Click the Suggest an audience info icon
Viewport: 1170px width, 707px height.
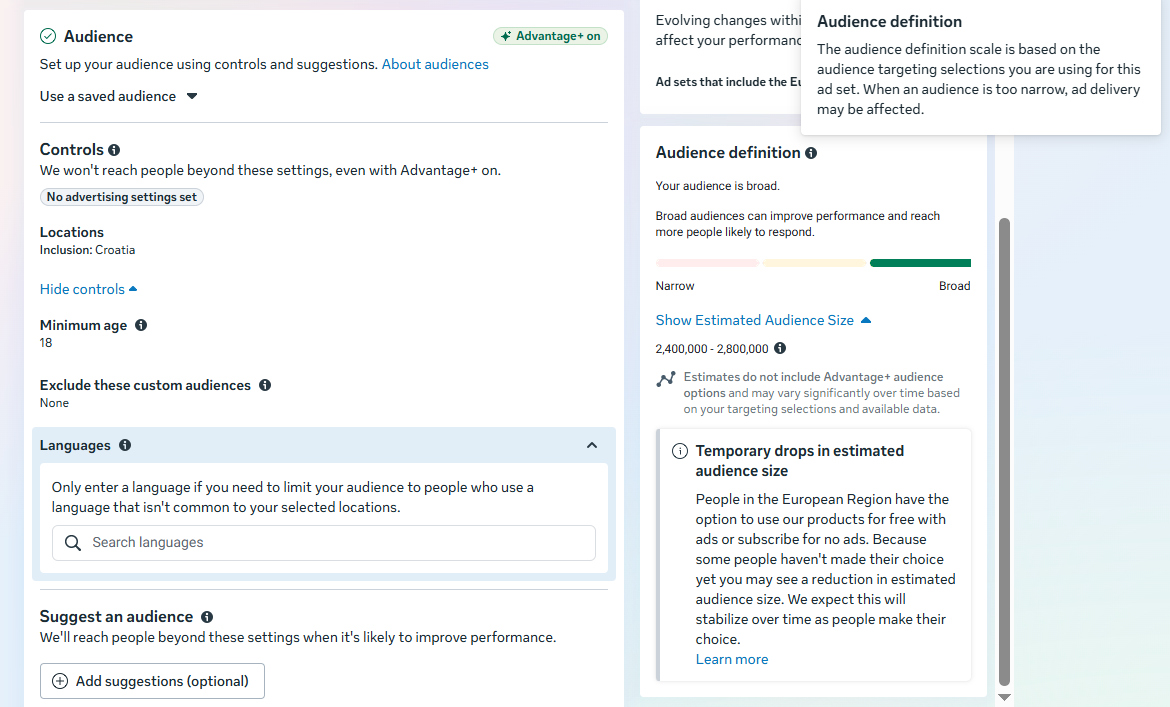[x=207, y=617]
